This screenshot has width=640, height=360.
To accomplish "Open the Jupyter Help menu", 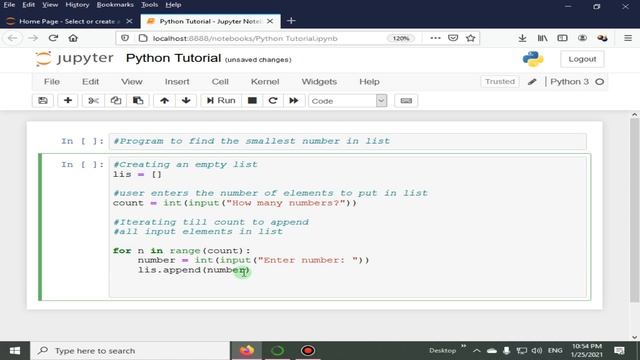I will [369, 82].
